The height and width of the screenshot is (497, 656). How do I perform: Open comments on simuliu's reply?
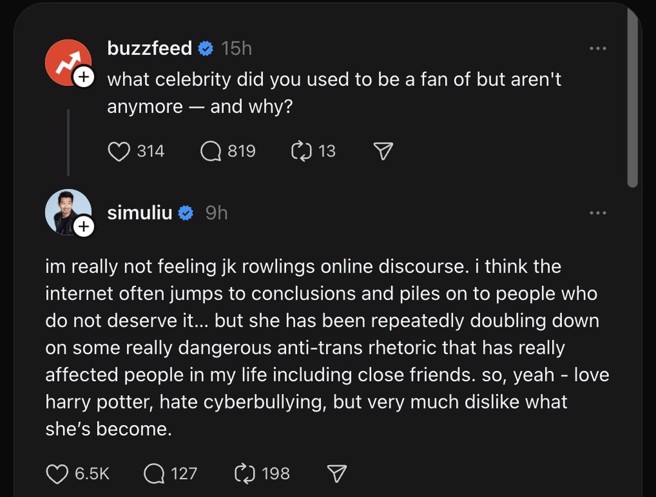click(x=156, y=473)
